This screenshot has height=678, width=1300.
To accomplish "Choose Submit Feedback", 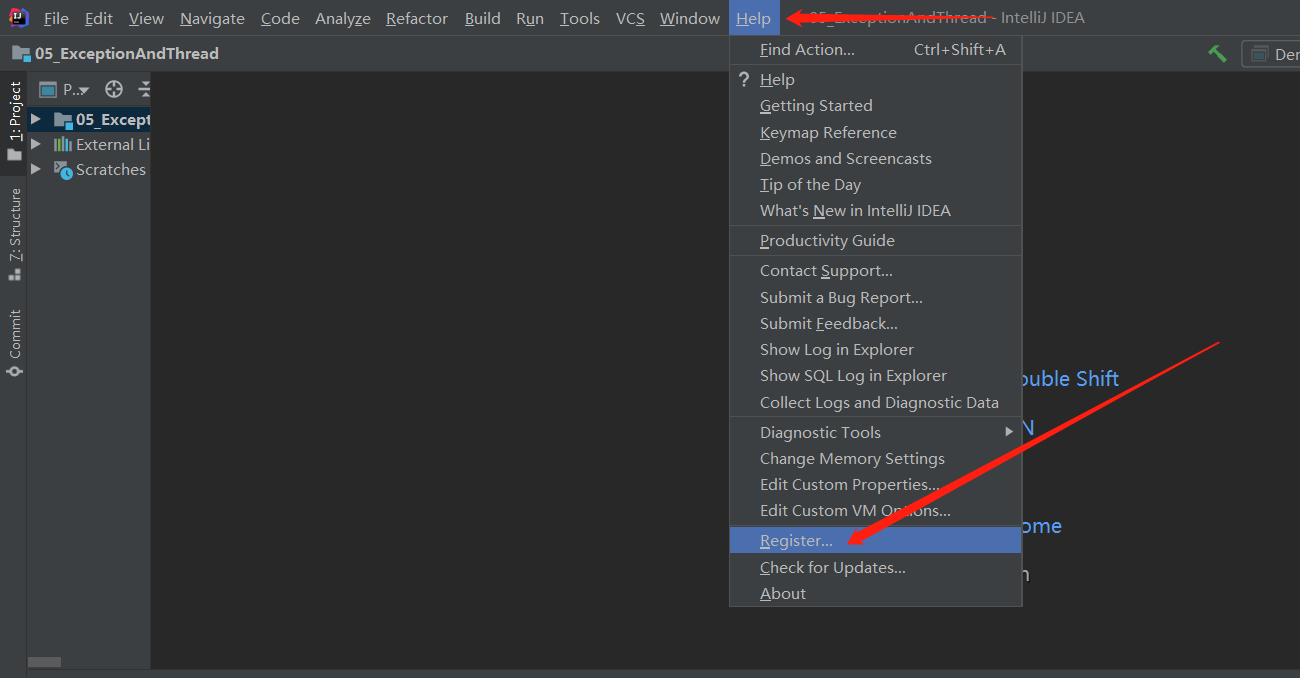I will pyautogui.click(x=875, y=323).
